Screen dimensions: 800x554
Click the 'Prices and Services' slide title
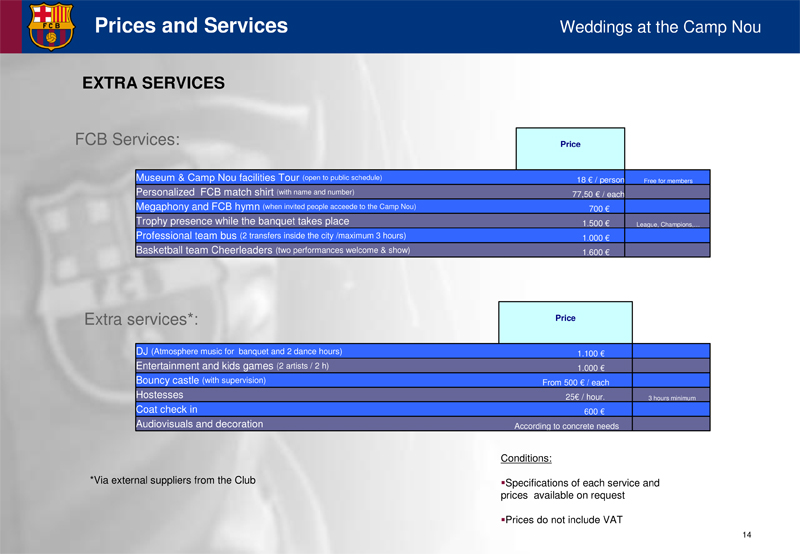point(191,26)
